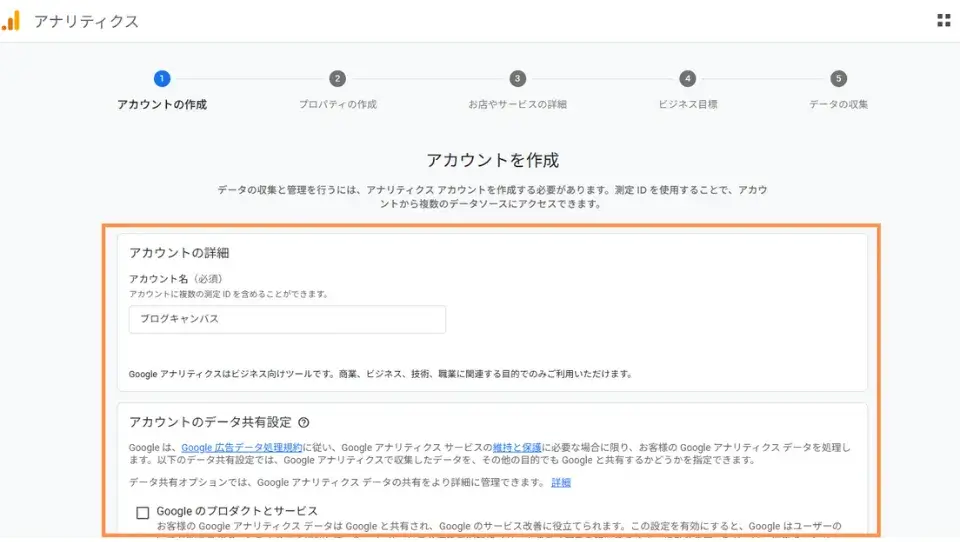Click the プロパティの作成 step label

[337, 105]
